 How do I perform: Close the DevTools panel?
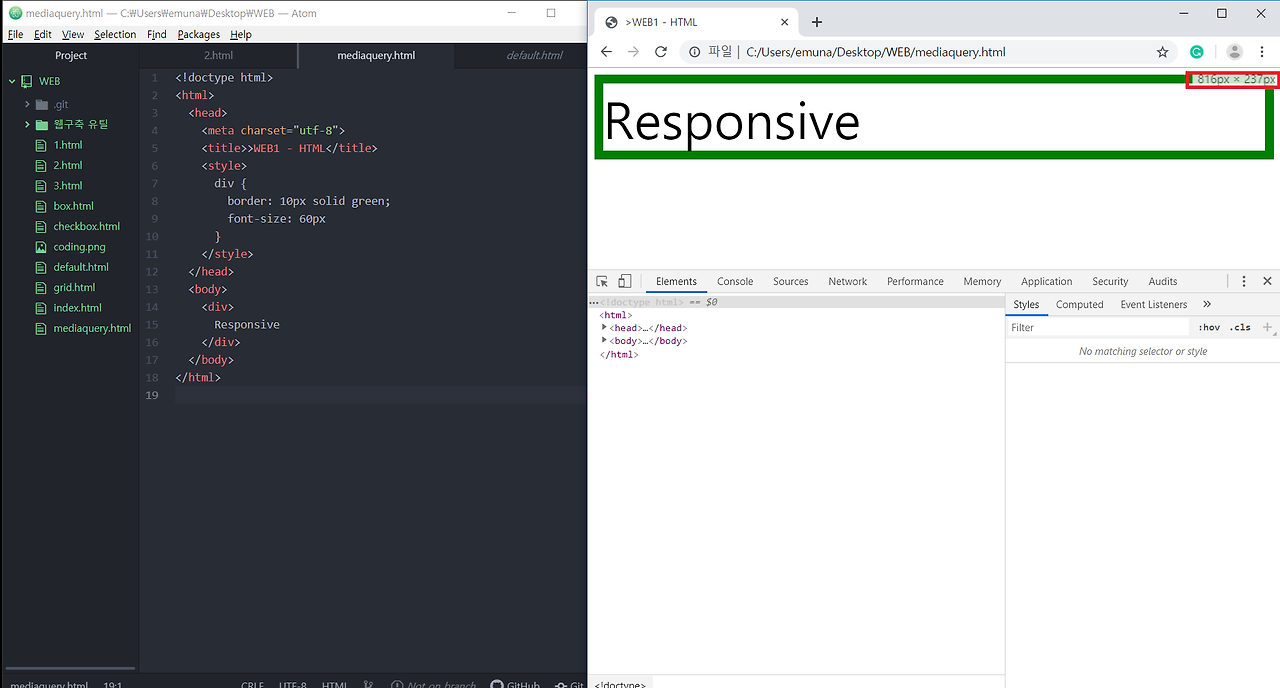click(x=1267, y=282)
